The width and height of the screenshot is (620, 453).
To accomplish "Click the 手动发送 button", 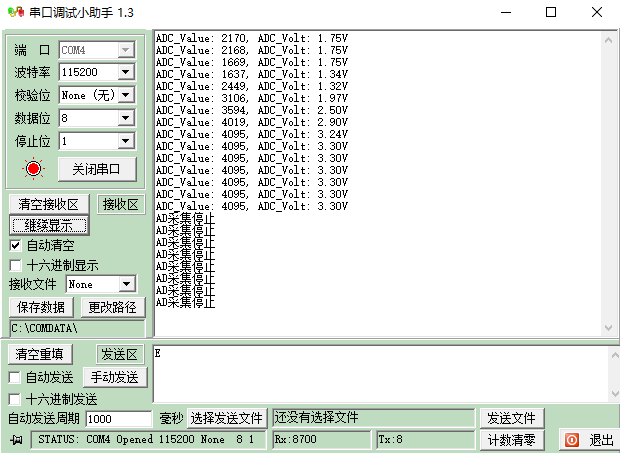I will (x=115, y=377).
